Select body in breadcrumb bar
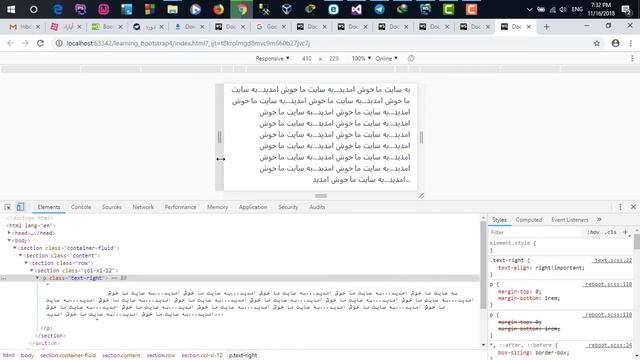The width and height of the screenshot is (640, 360). tap(27, 355)
